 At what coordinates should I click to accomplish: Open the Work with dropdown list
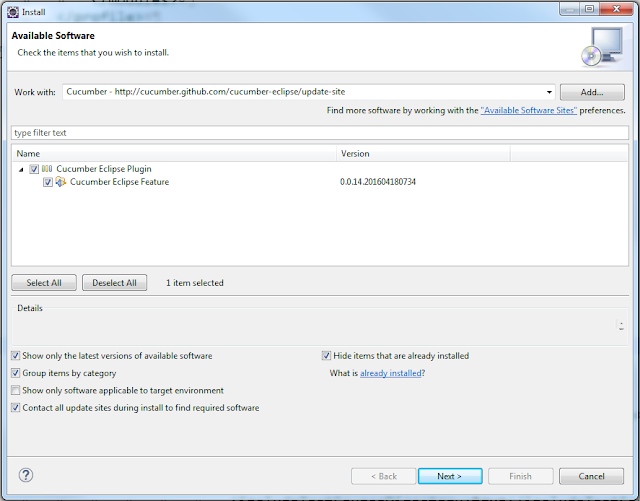pos(549,91)
